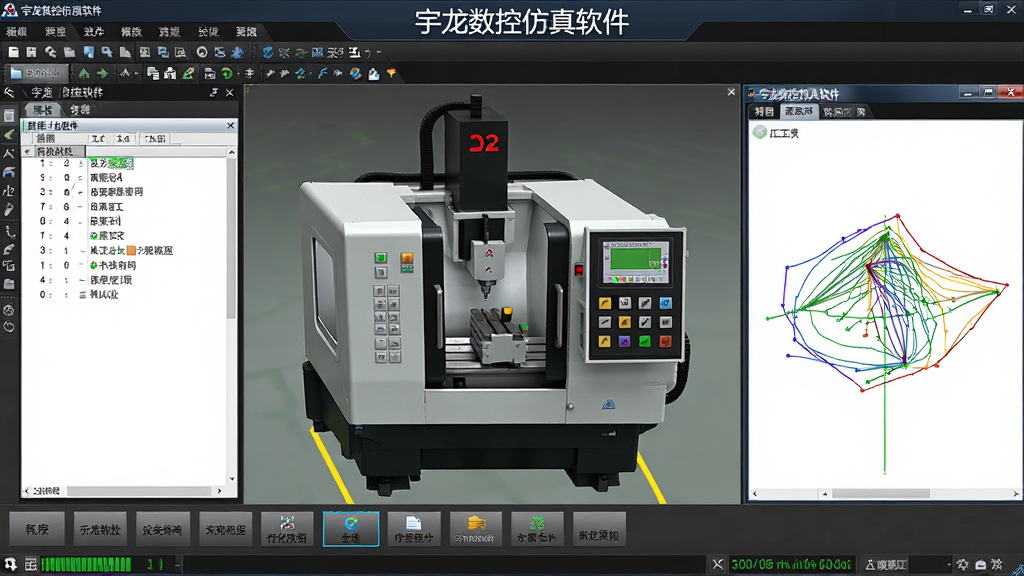1024x576 pixels.
Task: Click the green pencil edit toolbar icon
Action: (x=189, y=74)
